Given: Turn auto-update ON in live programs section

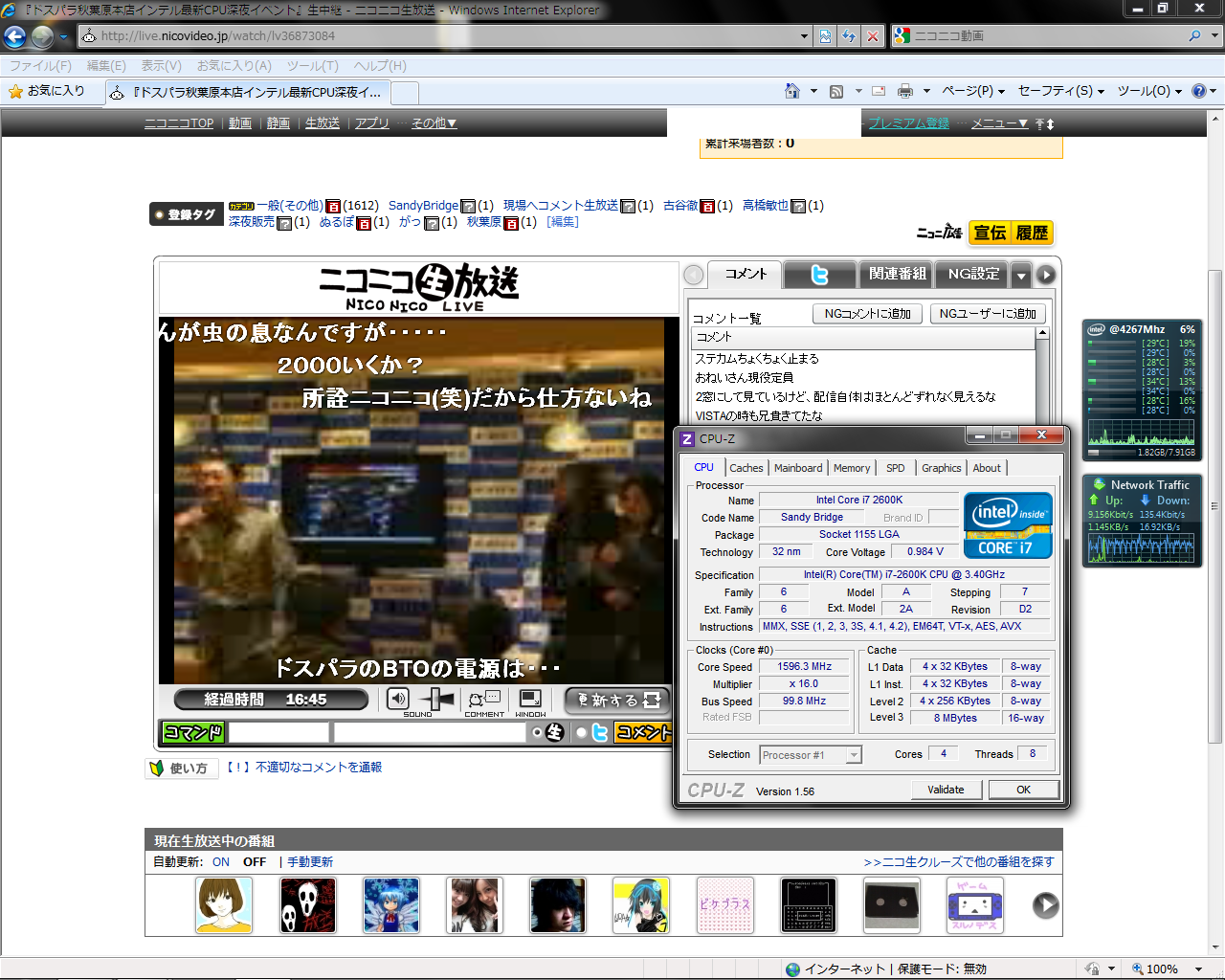Looking at the screenshot, I should tap(221, 861).
